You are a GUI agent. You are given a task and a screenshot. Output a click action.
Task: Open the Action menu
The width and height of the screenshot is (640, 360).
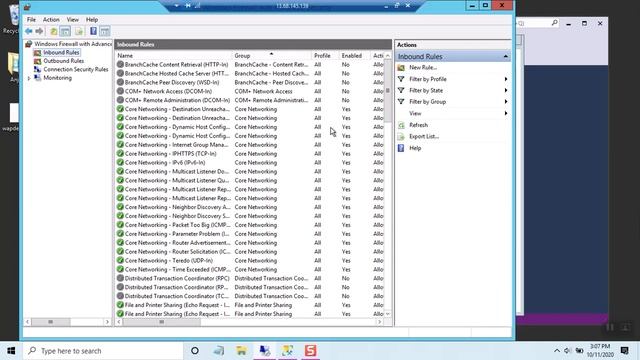pos(51,20)
